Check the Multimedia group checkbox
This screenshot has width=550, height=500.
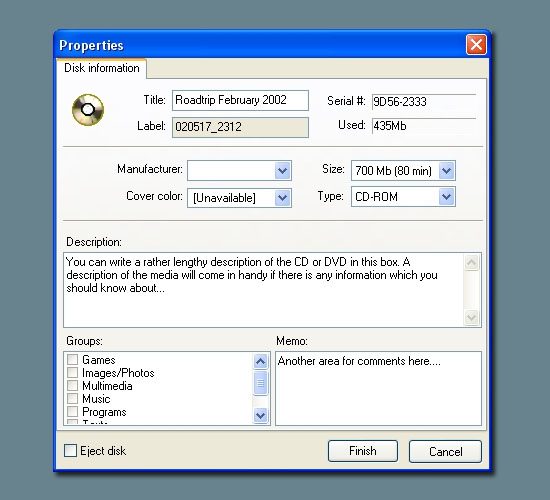click(72, 385)
